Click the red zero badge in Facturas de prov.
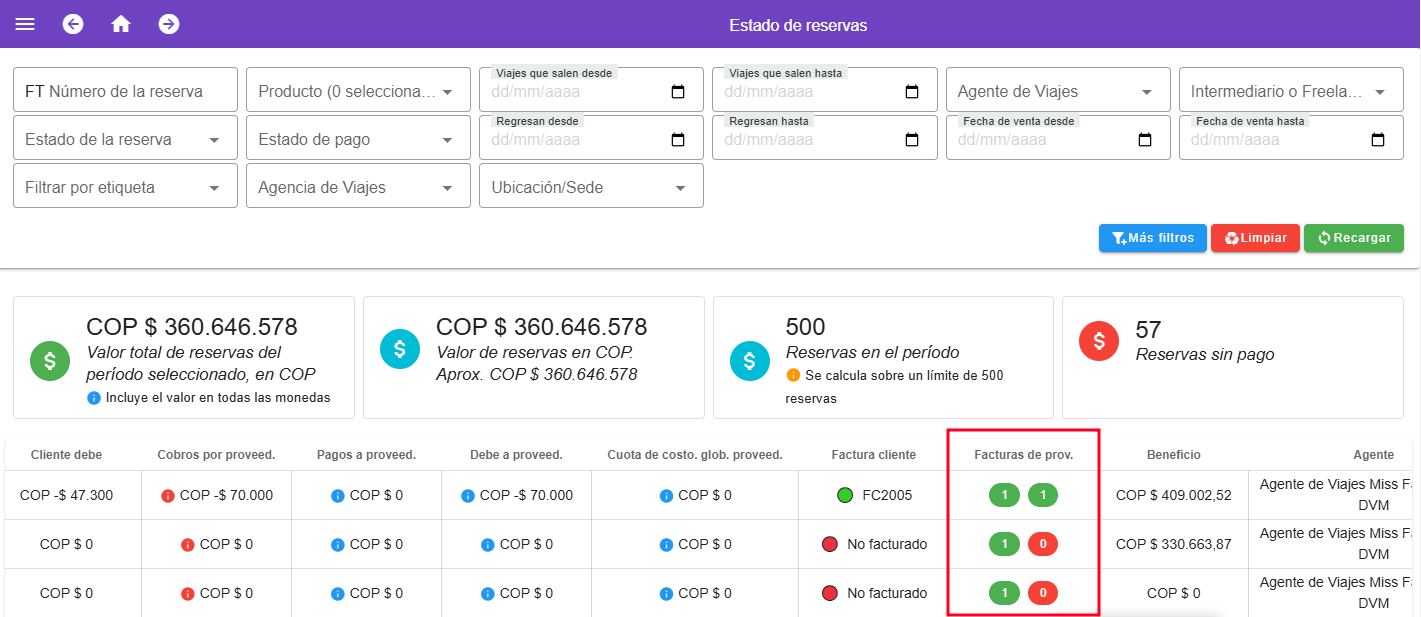The height and width of the screenshot is (617, 1421). 1043,544
